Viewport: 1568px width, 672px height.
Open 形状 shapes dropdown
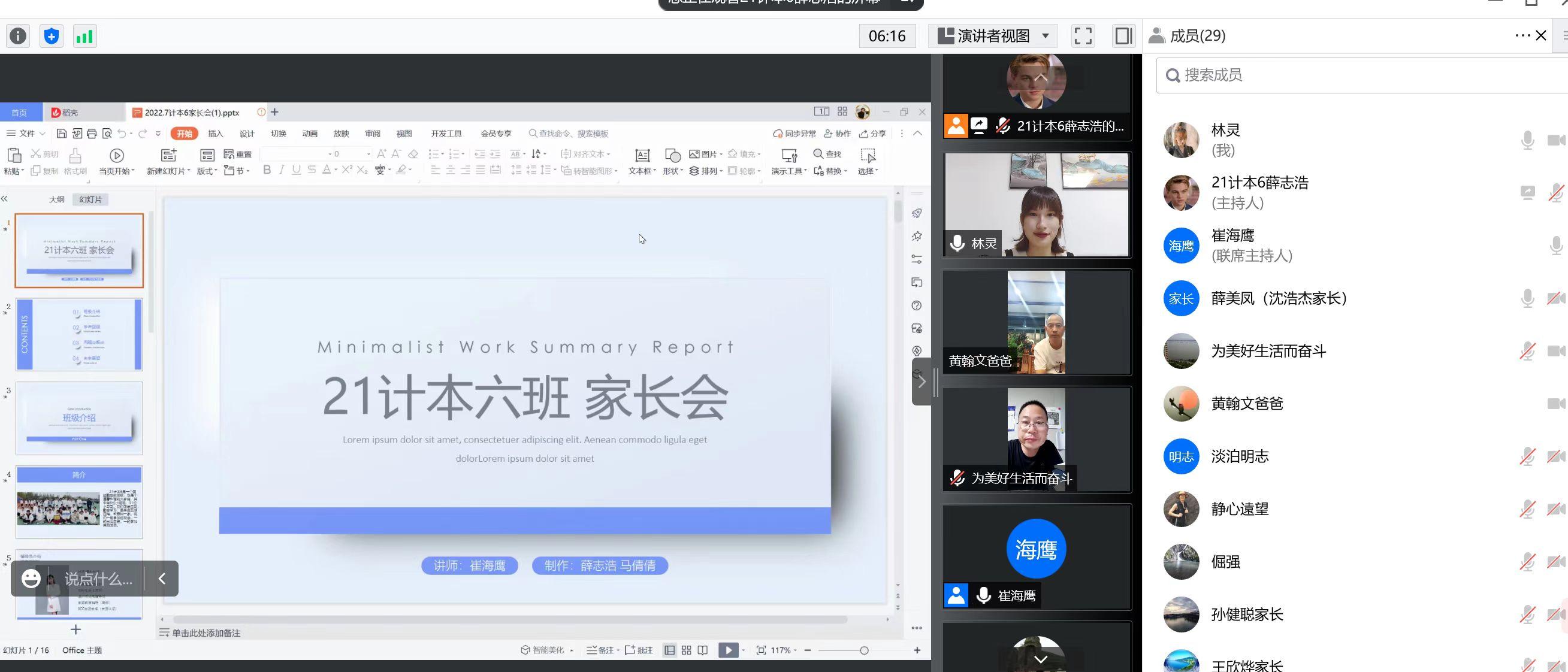coord(673,161)
